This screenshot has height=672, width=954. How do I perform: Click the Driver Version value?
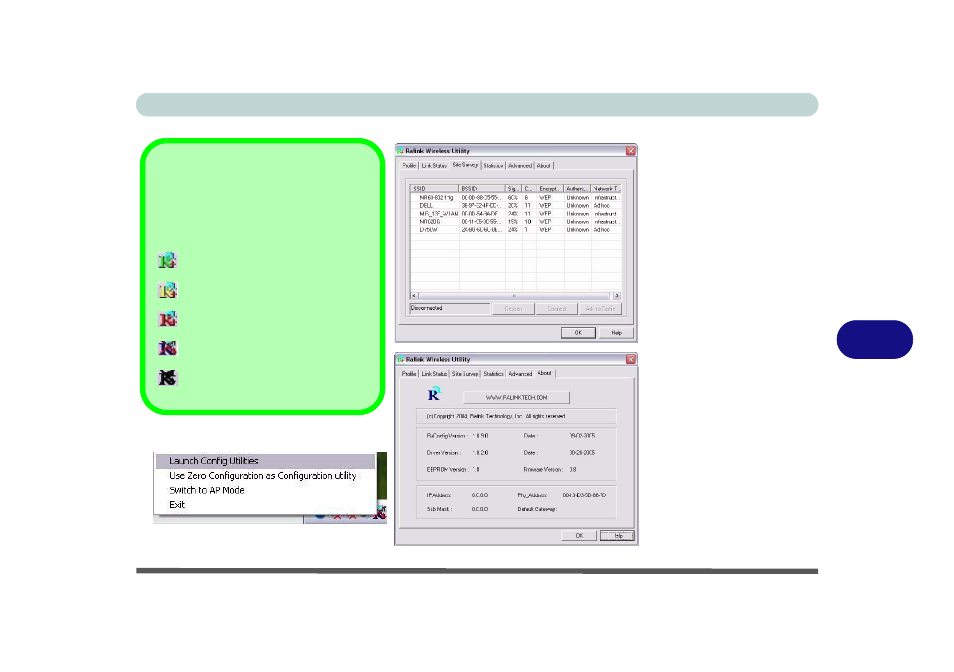click(481, 453)
